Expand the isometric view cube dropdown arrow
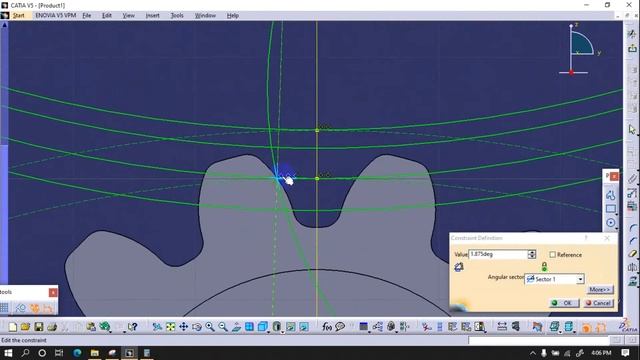Screen dimensions: 640x360 point(268,331)
